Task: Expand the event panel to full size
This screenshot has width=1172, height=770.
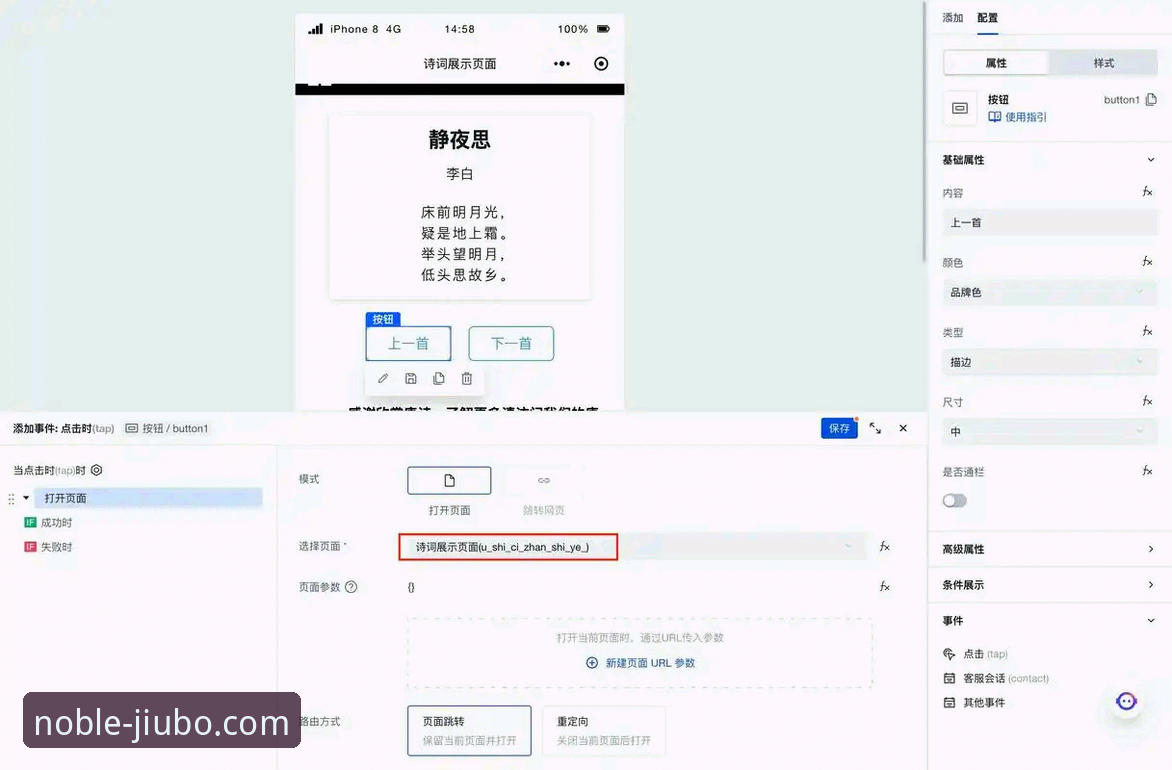Action: (x=875, y=428)
